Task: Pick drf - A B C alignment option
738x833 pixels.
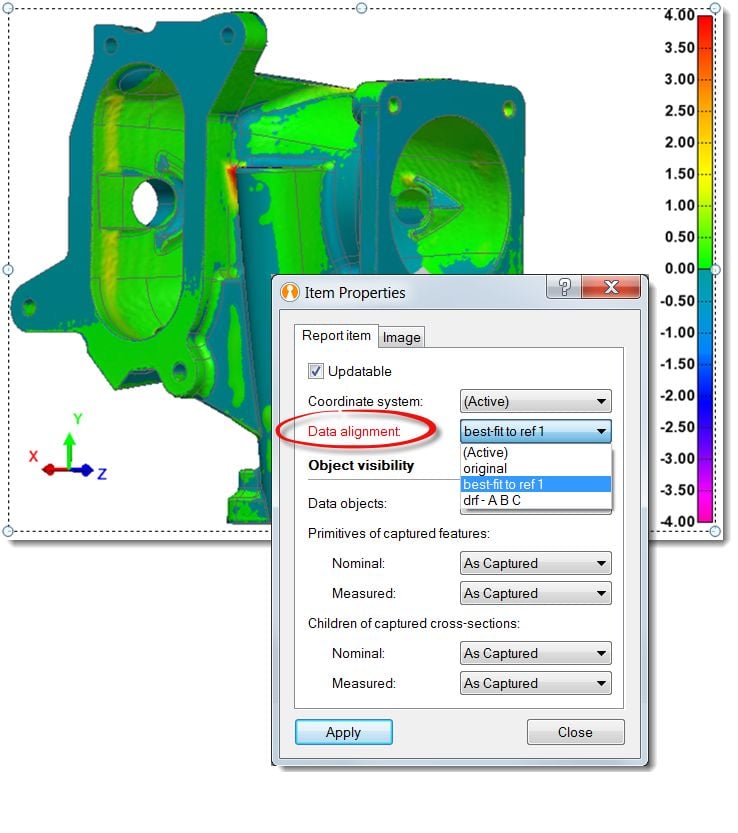Action: 536,500
